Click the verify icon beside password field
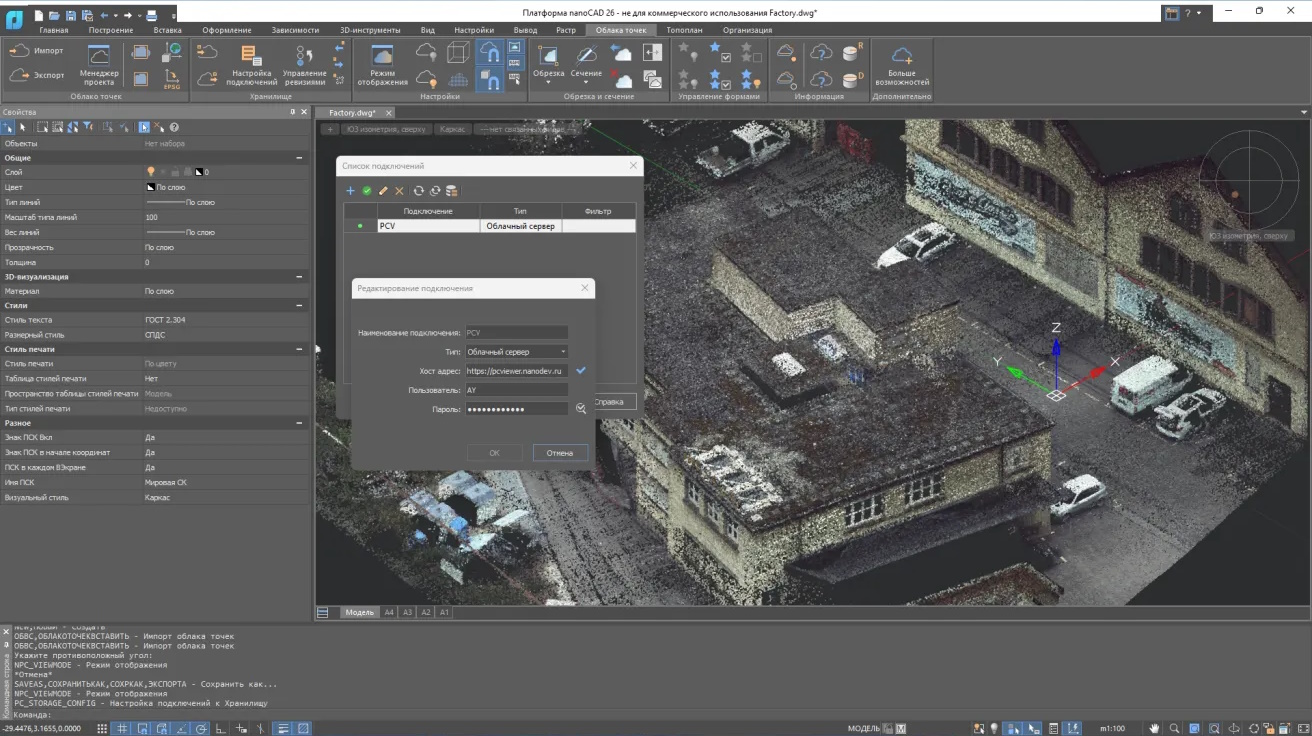The height and width of the screenshot is (736, 1312). click(580, 408)
